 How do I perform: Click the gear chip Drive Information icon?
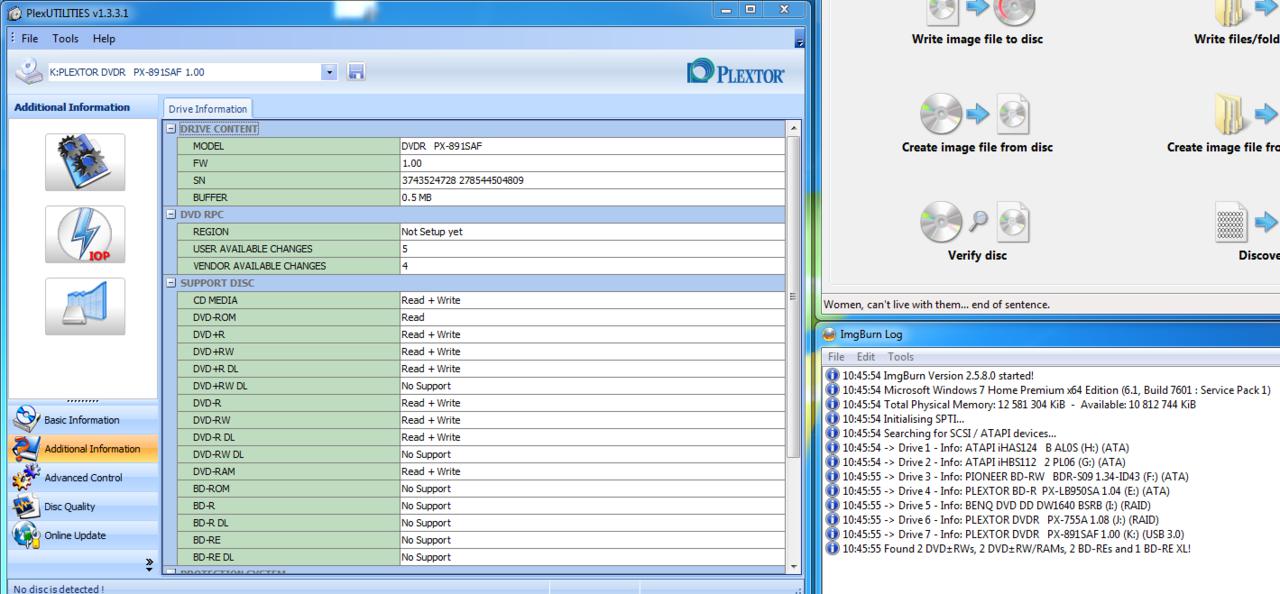pos(85,162)
